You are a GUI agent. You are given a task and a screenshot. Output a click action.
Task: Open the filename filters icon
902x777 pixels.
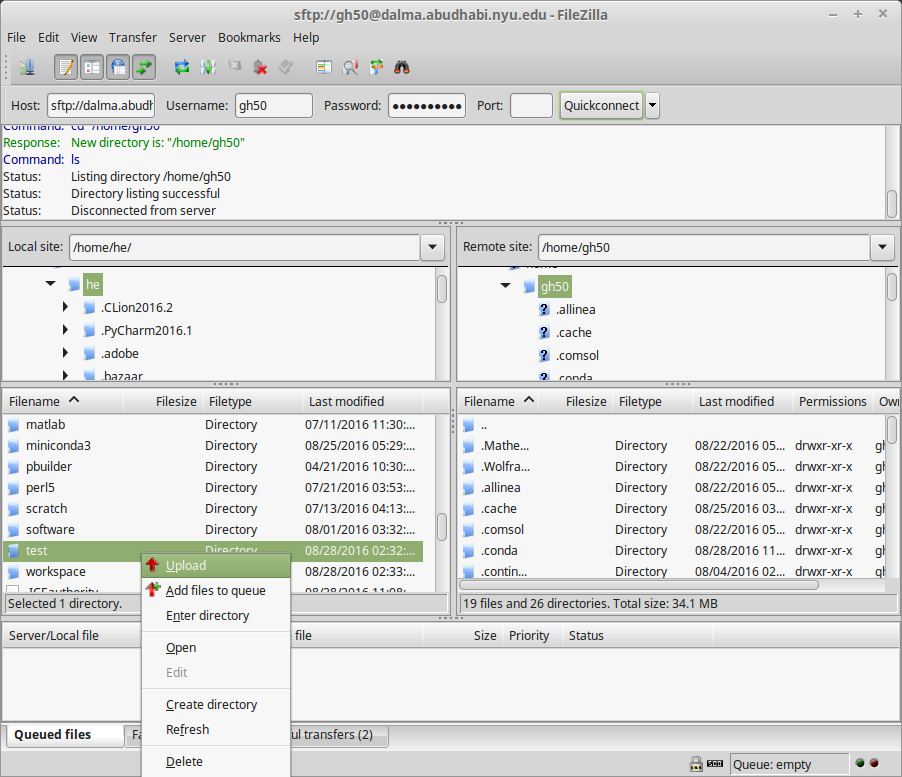point(323,68)
